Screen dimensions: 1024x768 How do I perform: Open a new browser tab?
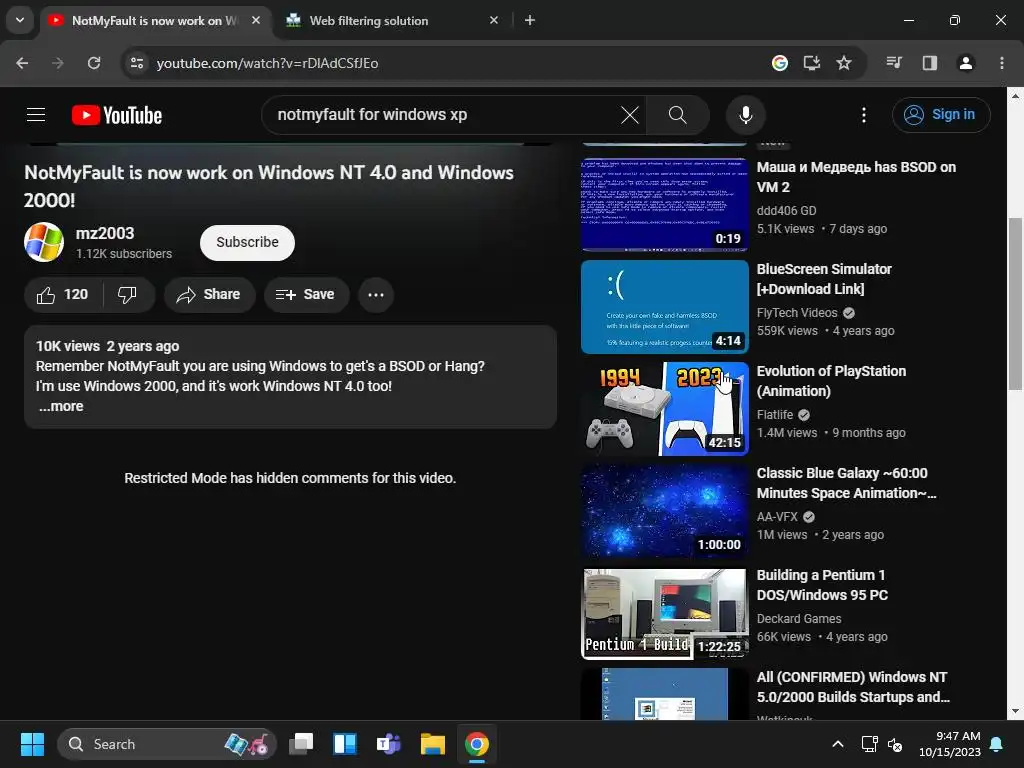click(530, 20)
